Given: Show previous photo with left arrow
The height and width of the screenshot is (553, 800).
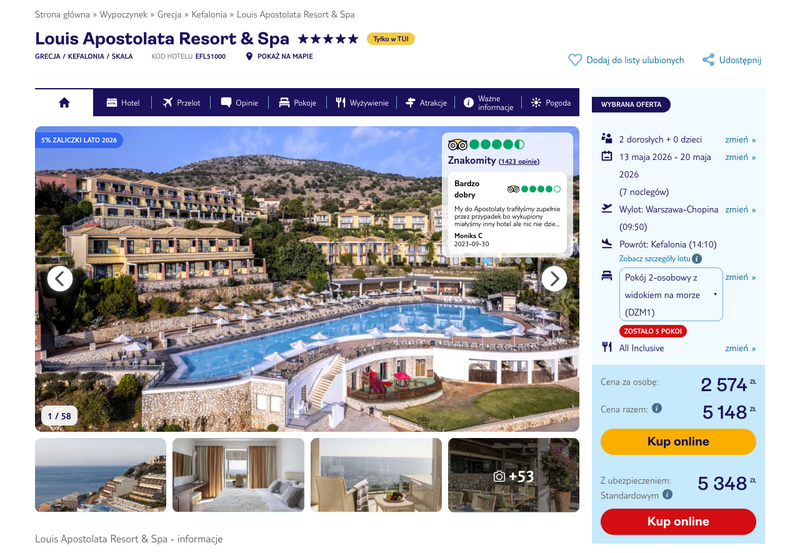Looking at the screenshot, I should coord(60,279).
